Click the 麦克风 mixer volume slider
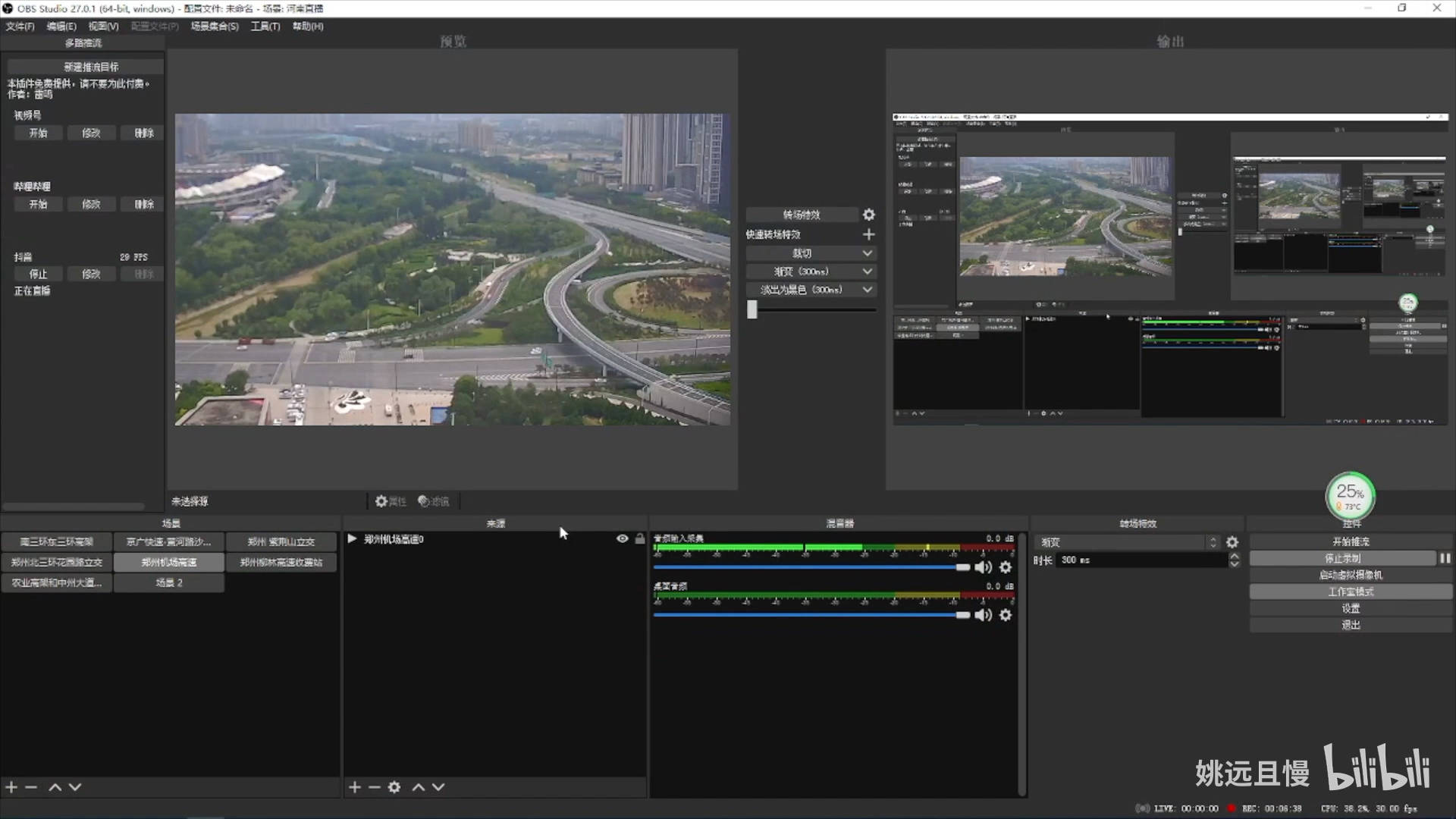Image resolution: width=1456 pixels, height=819 pixels. [x=811, y=567]
